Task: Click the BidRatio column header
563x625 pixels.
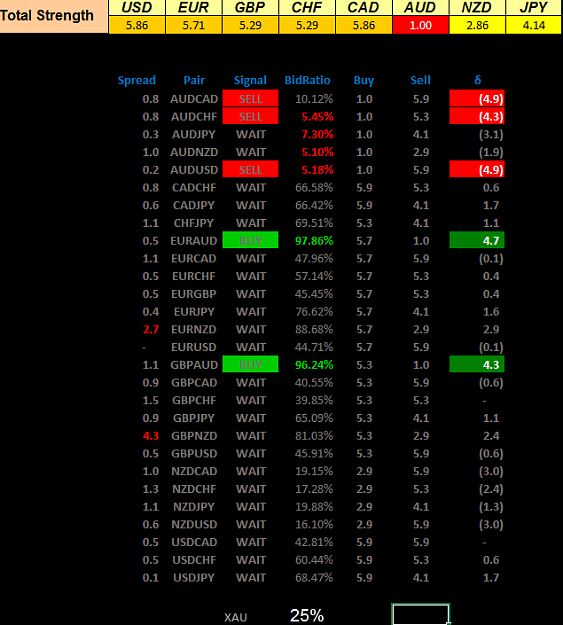Action: tap(307, 81)
